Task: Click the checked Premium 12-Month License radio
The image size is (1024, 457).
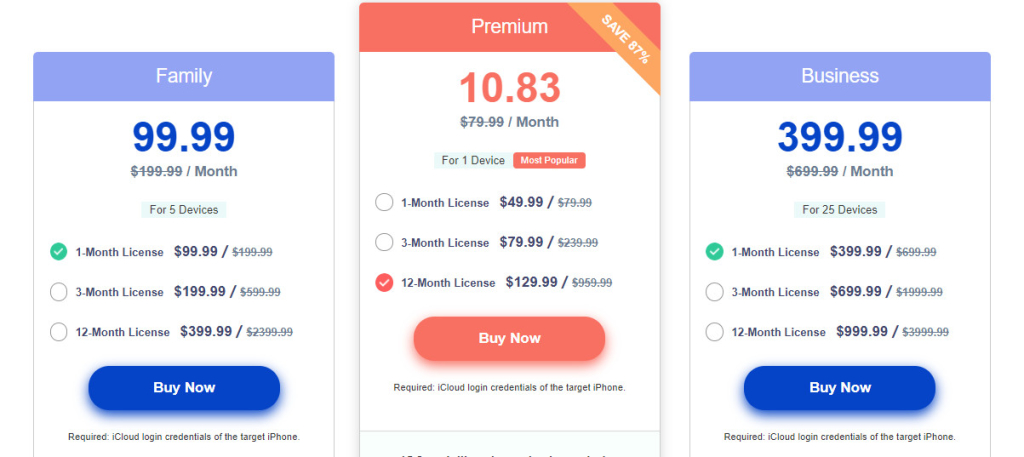Action: coord(384,282)
